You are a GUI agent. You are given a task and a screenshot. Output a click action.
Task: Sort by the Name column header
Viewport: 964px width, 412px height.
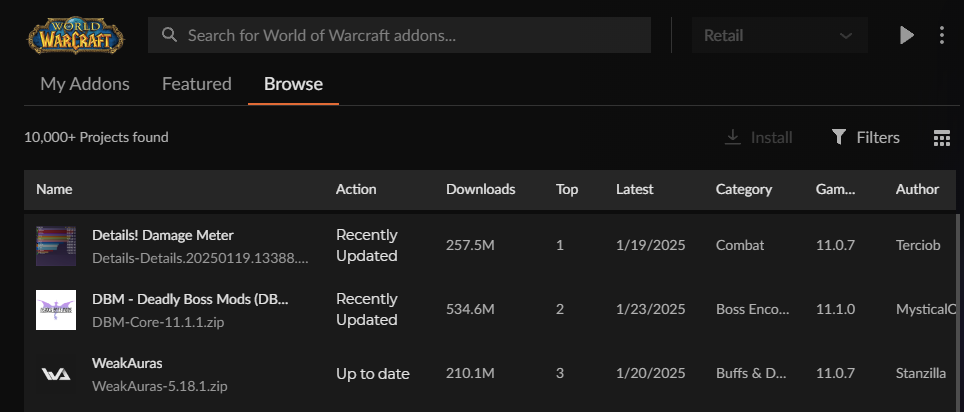coord(54,189)
